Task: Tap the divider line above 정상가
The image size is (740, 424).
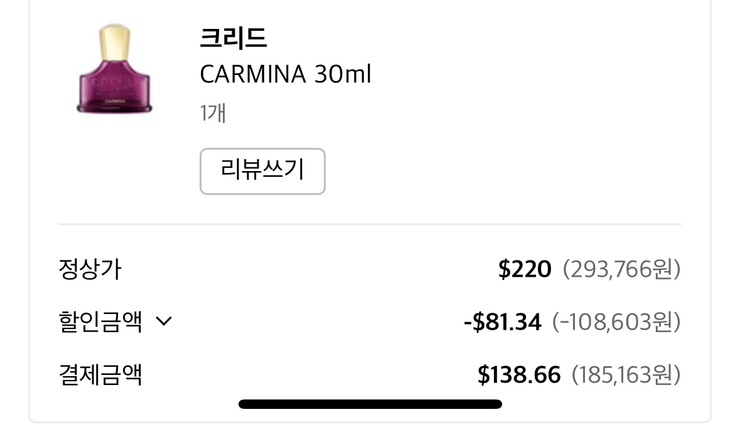Action: (370, 224)
